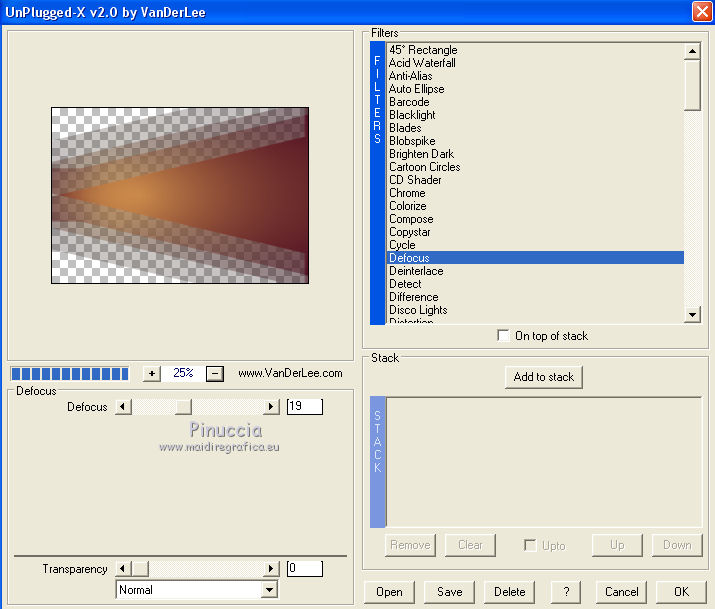
Task: Close the UnPlugged-X window
Action: coord(702,11)
